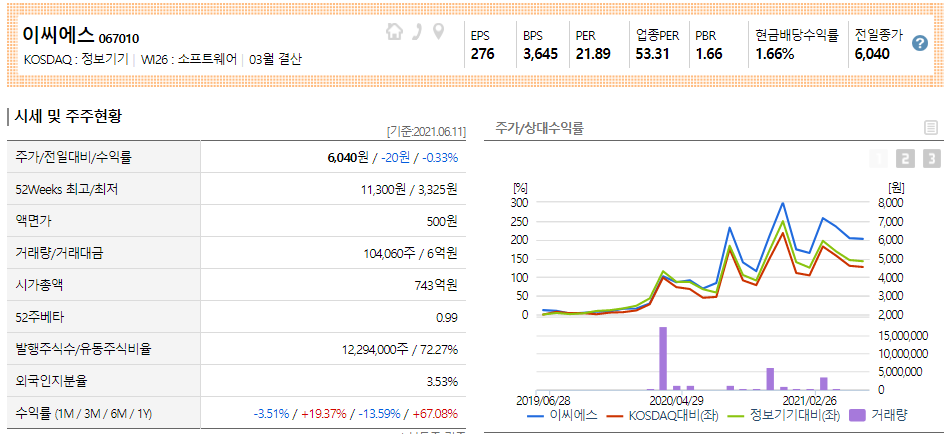Screen dimensions: 948x434
Task: Click the 주가/전일대비/수익률 row label
Action: tap(73, 157)
